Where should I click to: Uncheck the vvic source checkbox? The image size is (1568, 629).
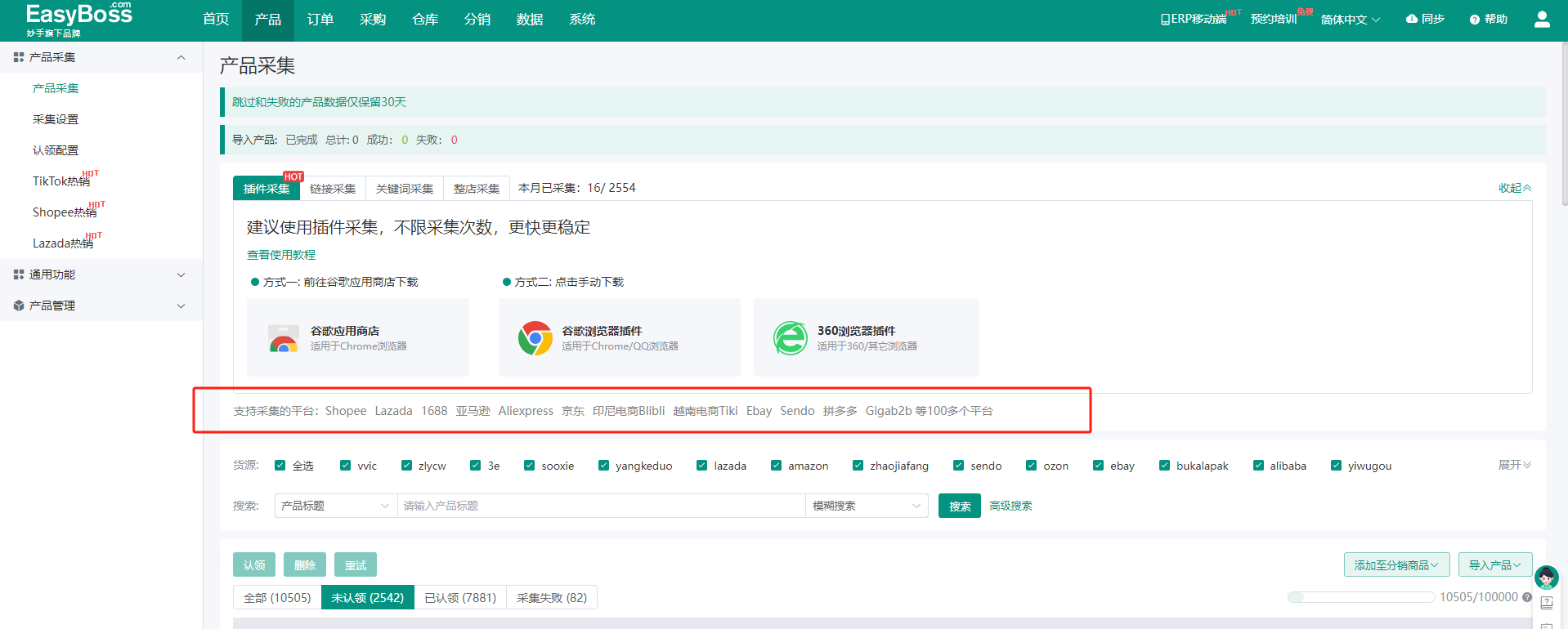pyautogui.click(x=345, y=466)
